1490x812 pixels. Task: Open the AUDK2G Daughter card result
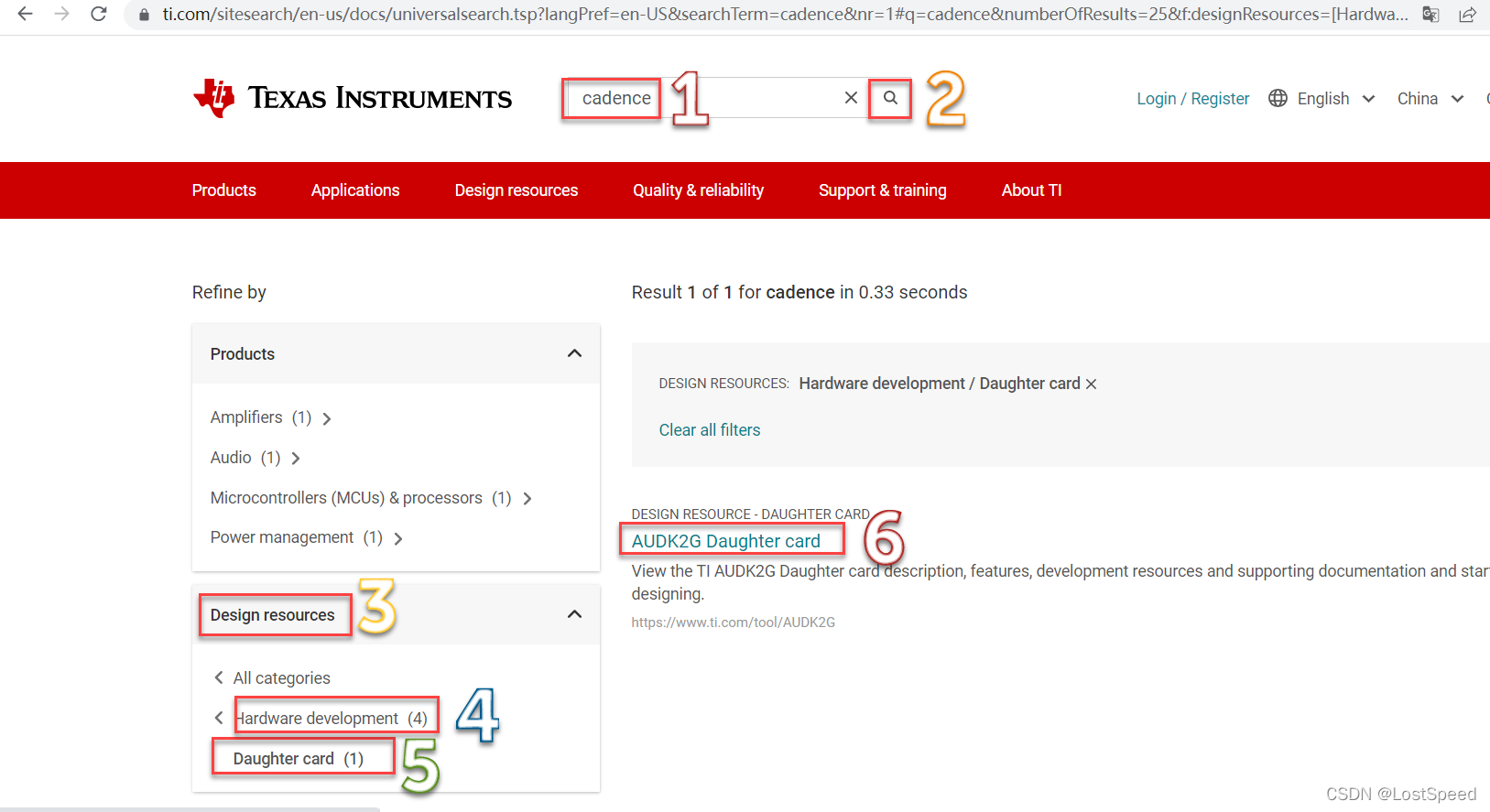point(725,541)
